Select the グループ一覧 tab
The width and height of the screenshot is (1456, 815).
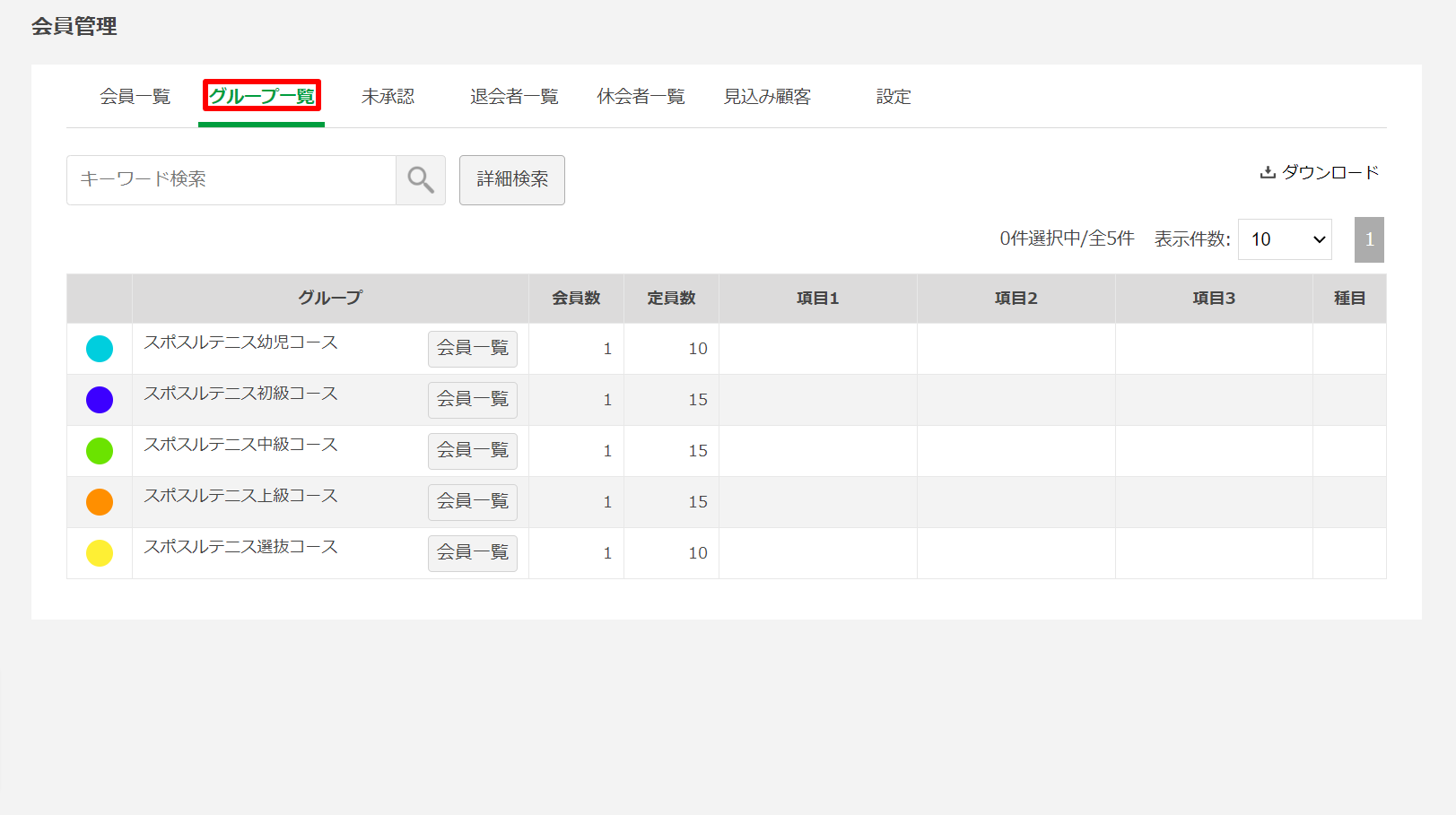coord(262,96)
